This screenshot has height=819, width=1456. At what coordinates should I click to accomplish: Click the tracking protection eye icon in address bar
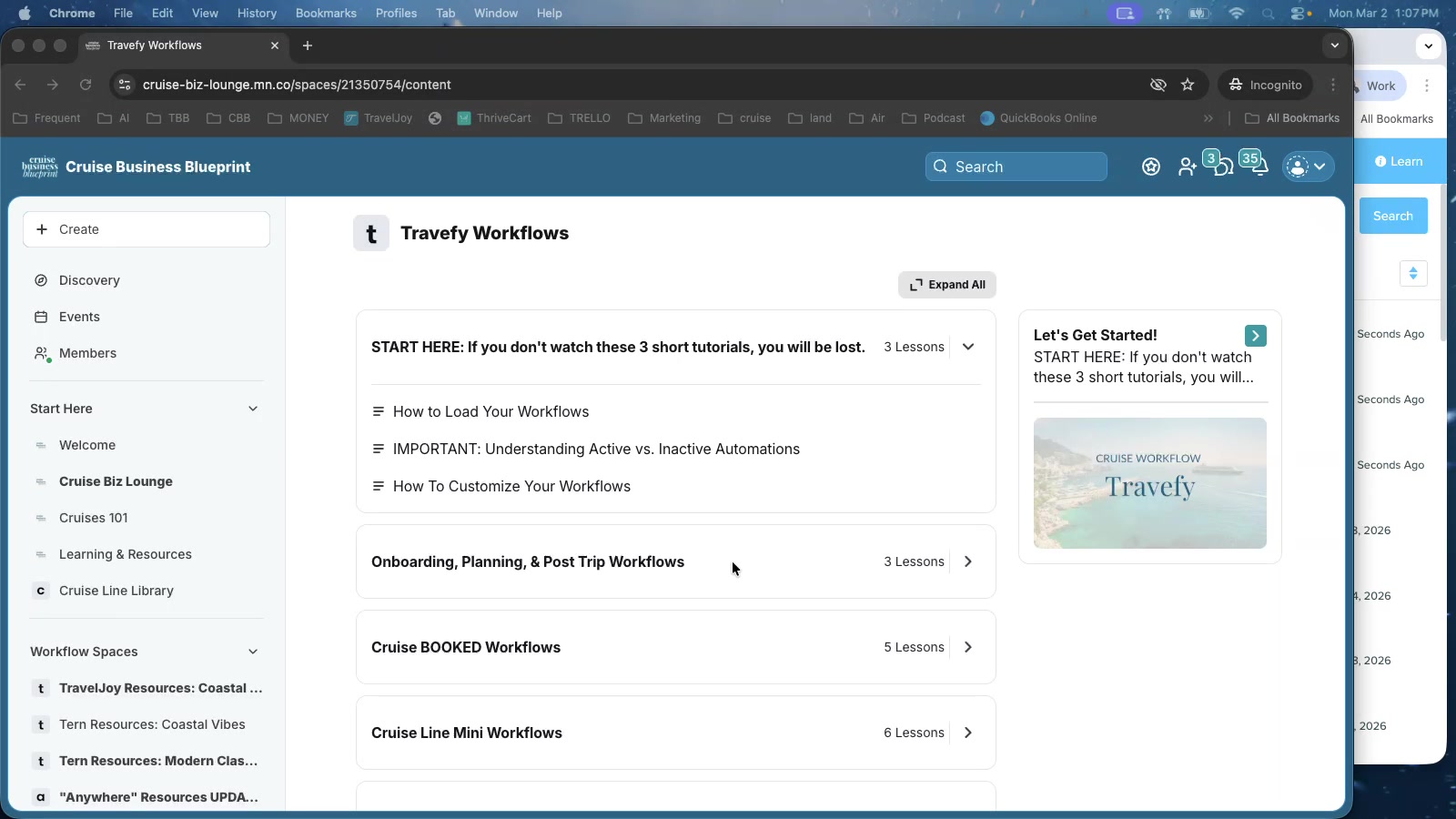(x=1158, y=85)
